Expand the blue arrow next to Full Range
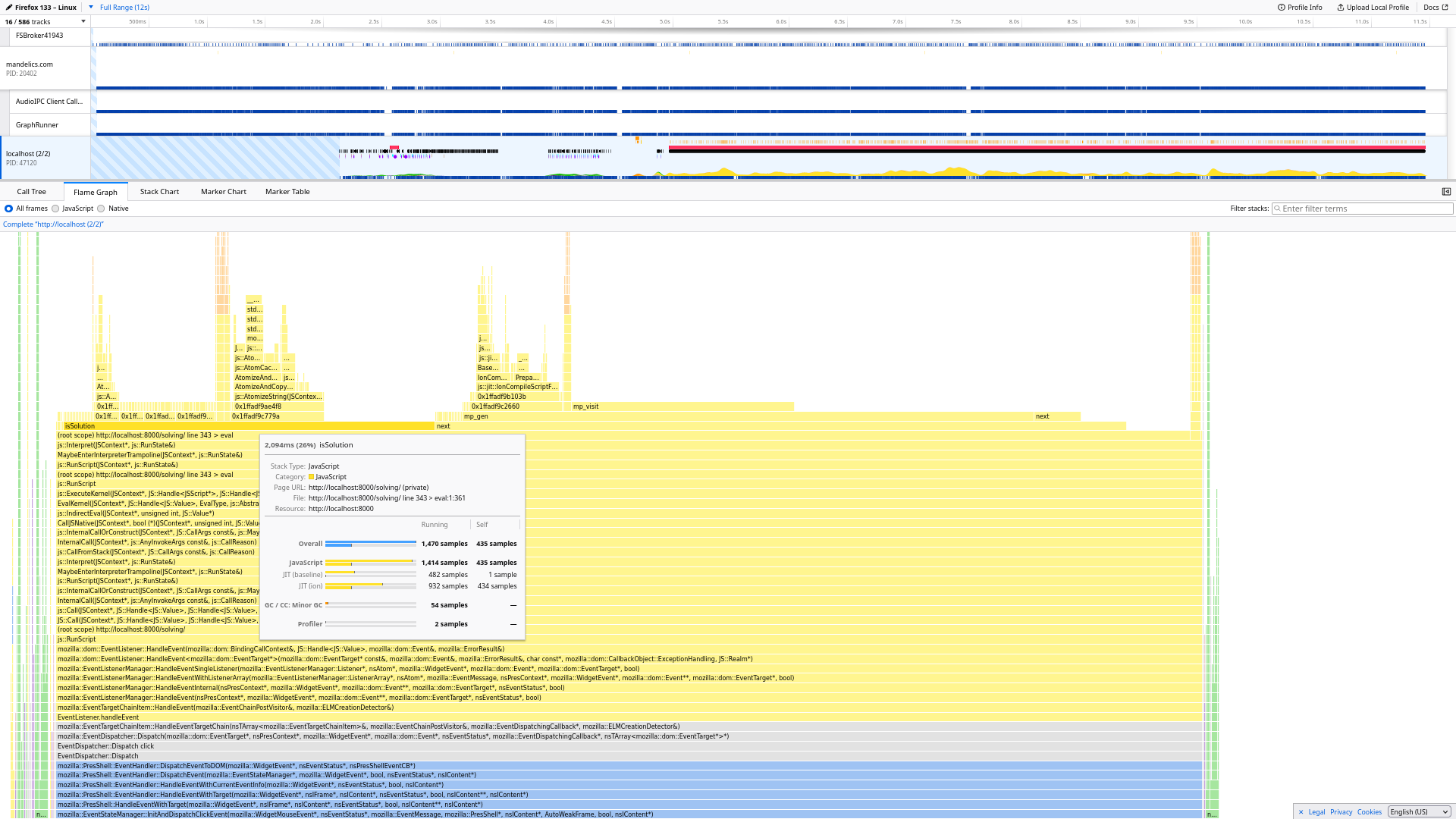 click(x=91, y=8)
